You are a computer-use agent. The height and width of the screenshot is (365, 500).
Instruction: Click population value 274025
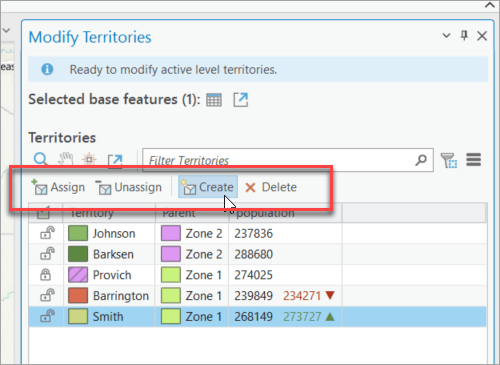pyautogui.click(x=254, y=275)
